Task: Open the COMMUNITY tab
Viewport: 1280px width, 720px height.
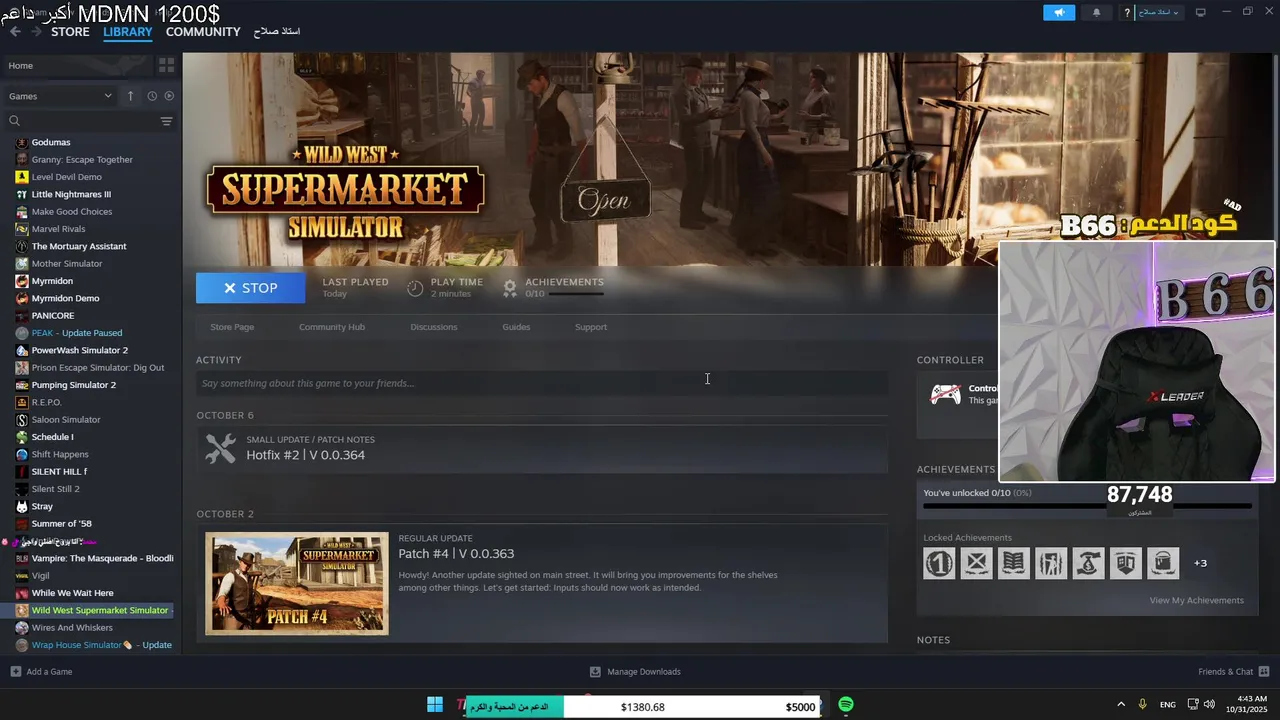Action: 203,32
